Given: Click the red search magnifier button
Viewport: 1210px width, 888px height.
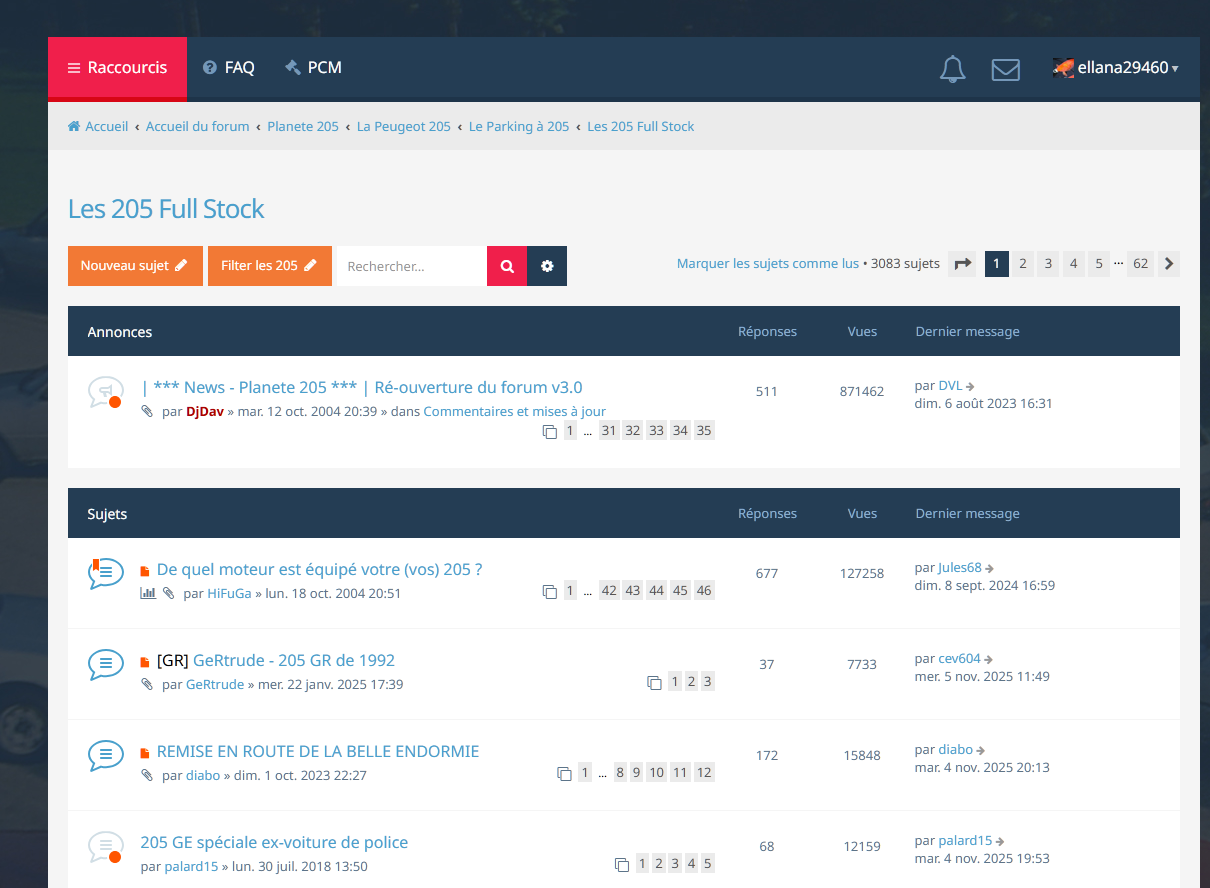Looking at the screenshot, I should [507, 266].
